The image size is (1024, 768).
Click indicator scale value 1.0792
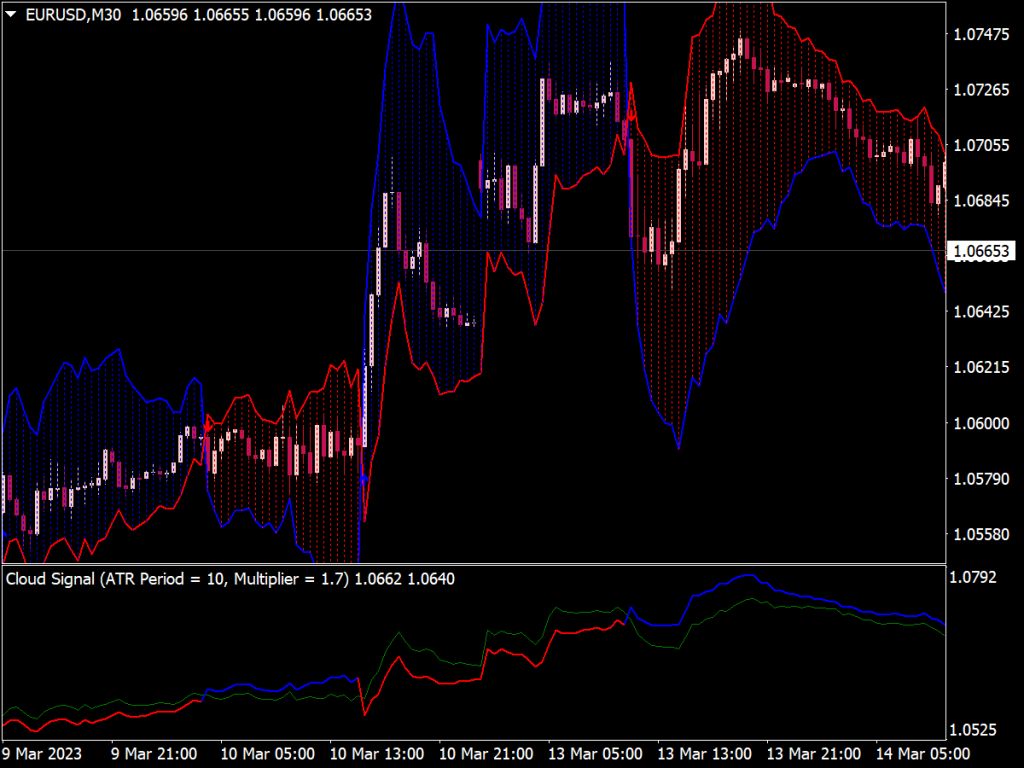point(972,577)
